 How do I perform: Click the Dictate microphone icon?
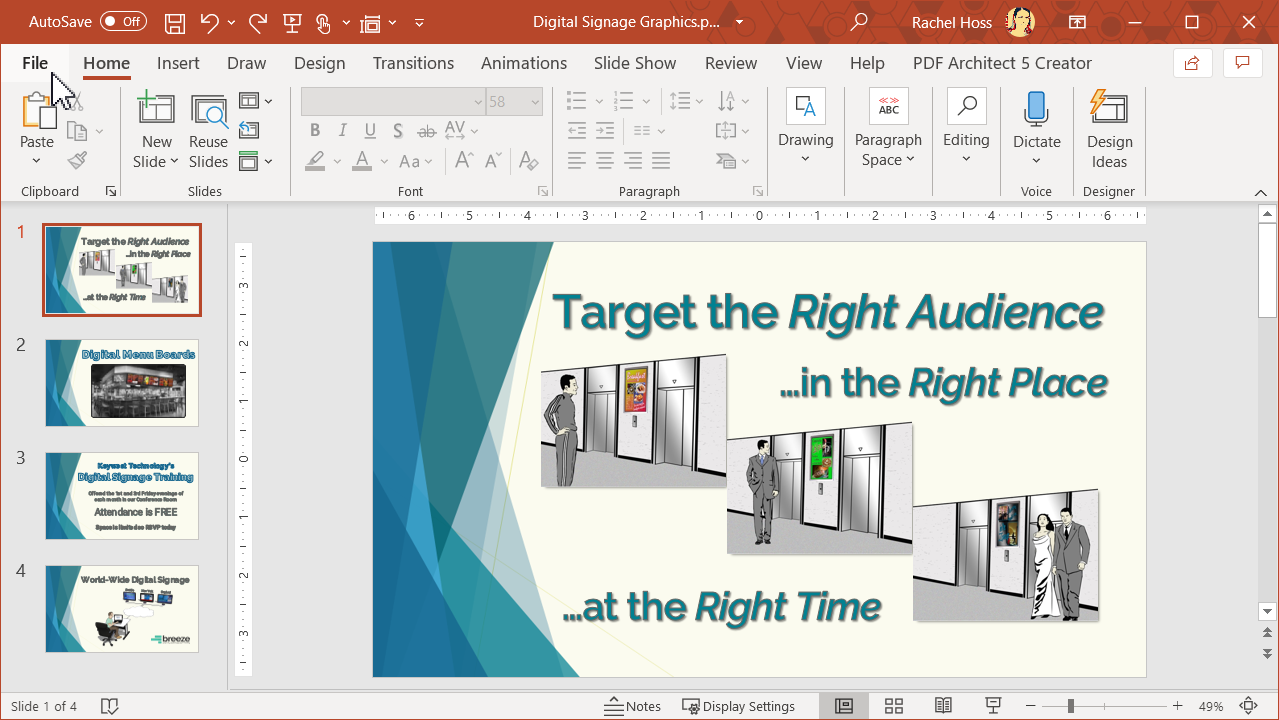coord(1036,108)
